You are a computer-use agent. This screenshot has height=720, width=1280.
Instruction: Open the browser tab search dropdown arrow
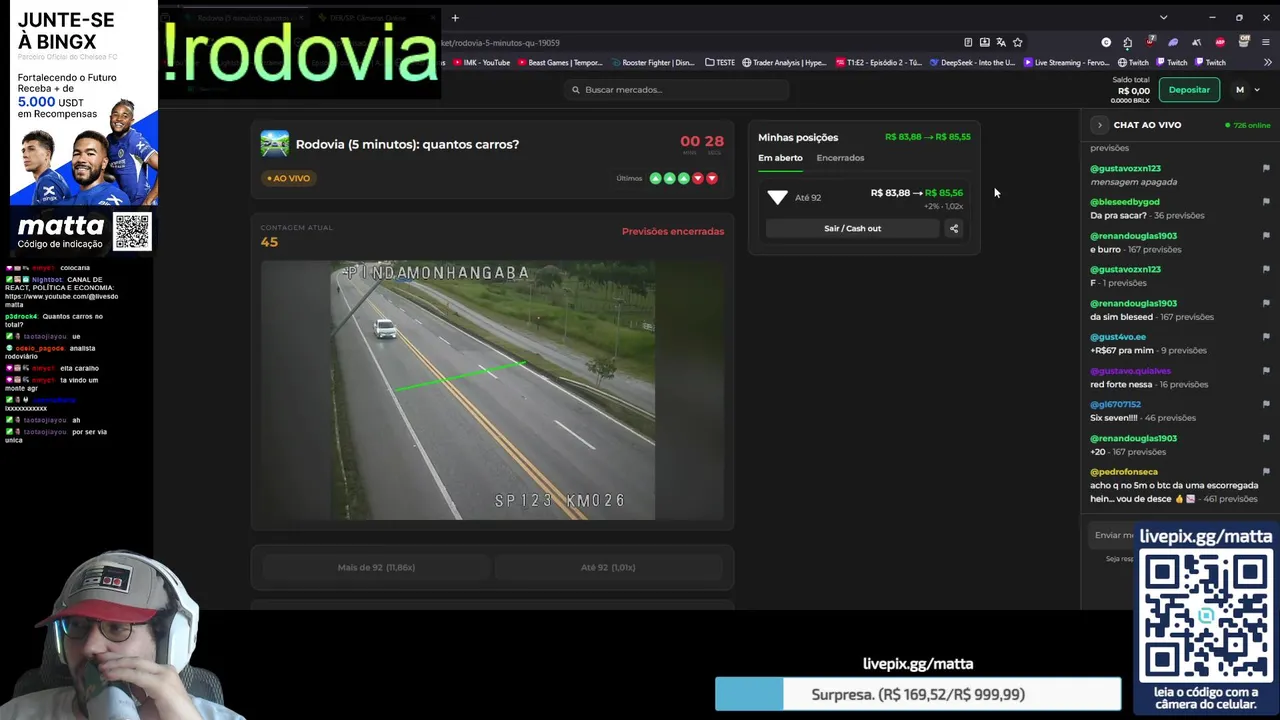point(1163,18)
